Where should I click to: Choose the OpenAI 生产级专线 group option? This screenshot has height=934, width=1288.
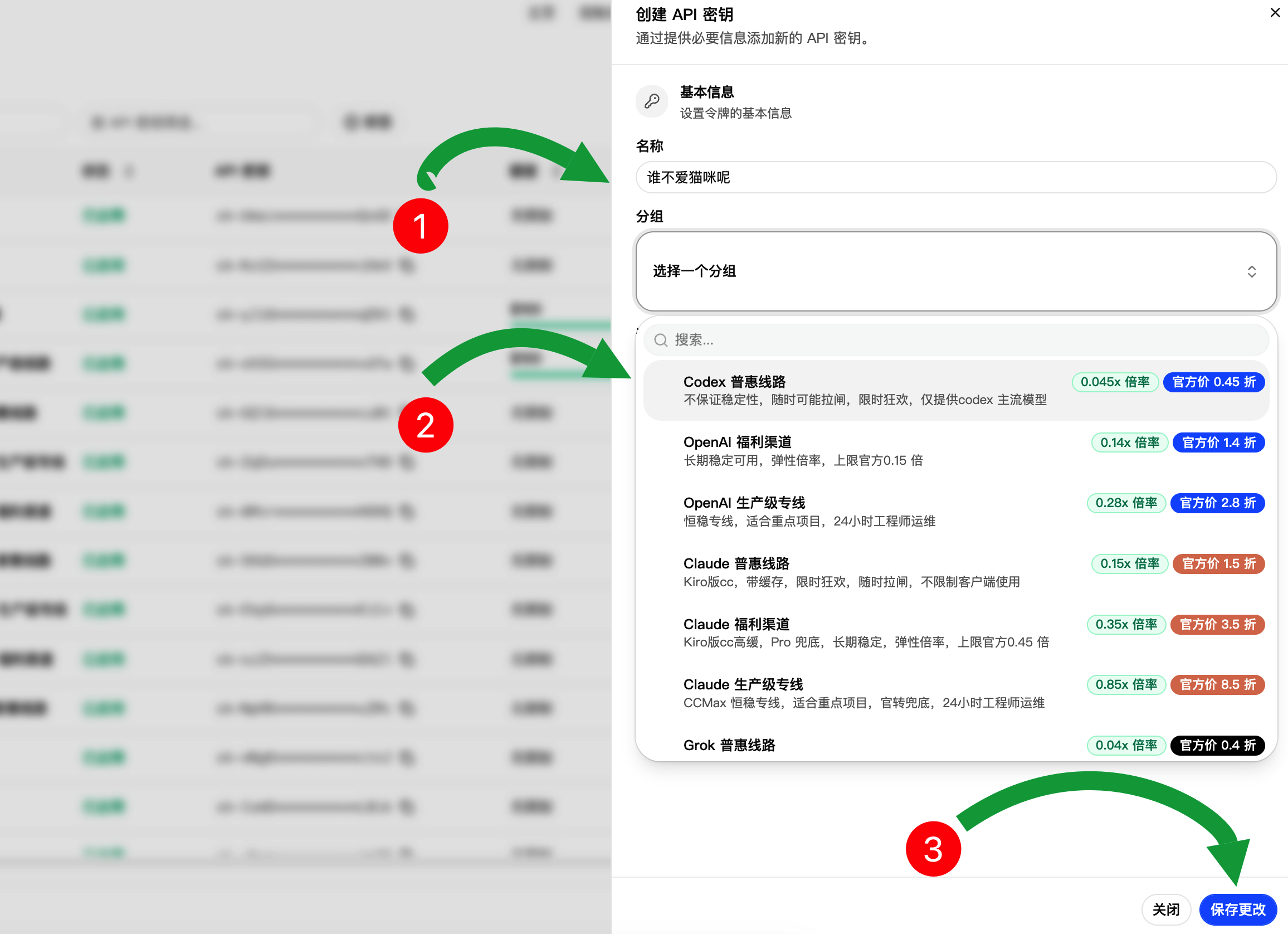[956, 512]
